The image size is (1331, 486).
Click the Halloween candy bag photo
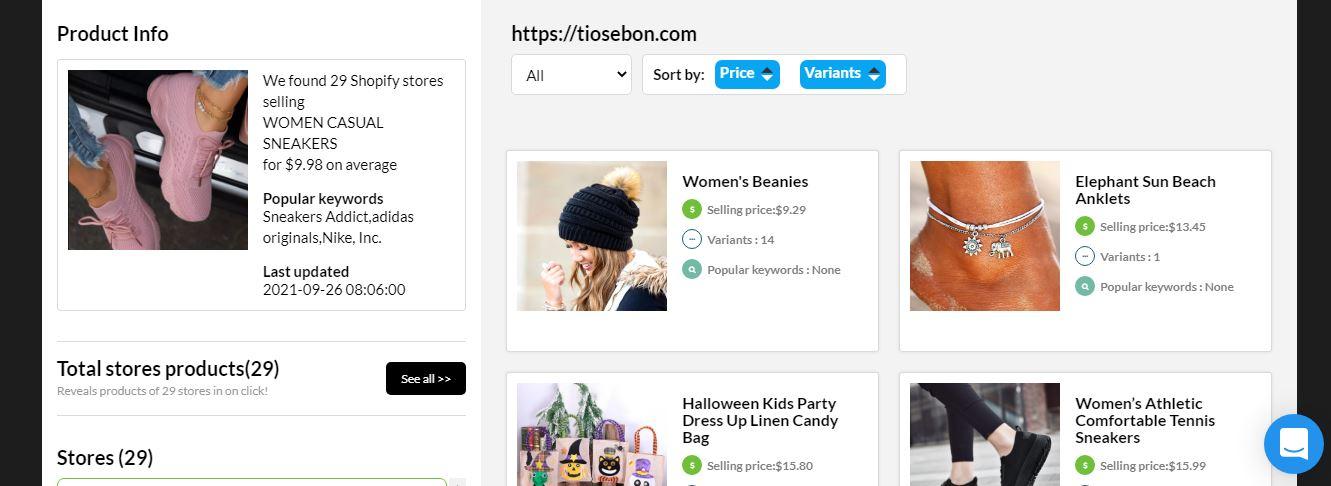tap(592, 434)
